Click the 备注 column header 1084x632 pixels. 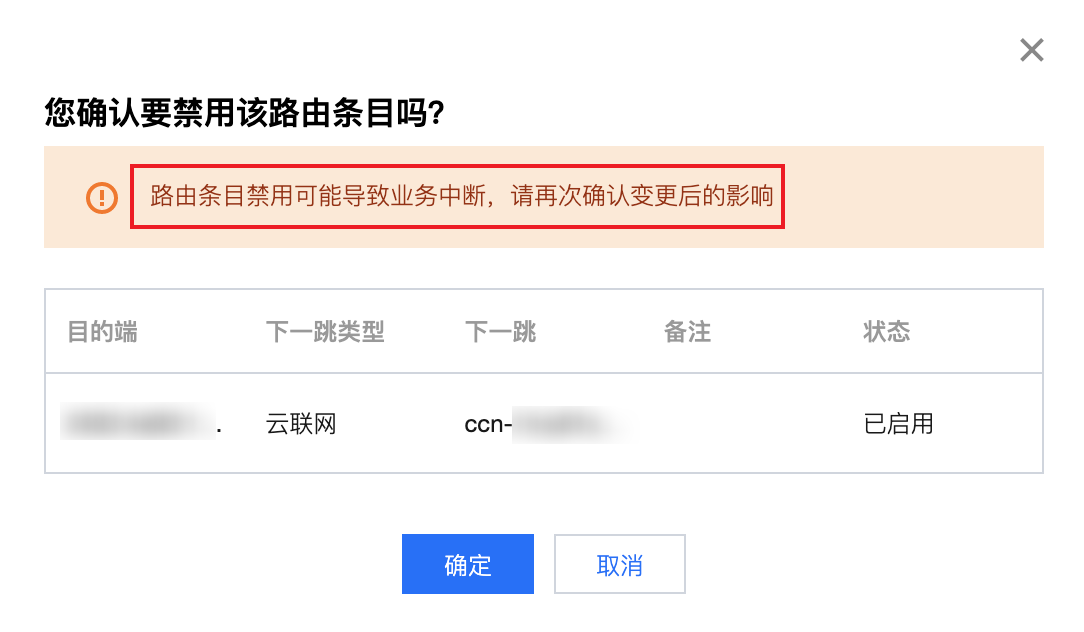pyautogui.click(x=687, y=332)
